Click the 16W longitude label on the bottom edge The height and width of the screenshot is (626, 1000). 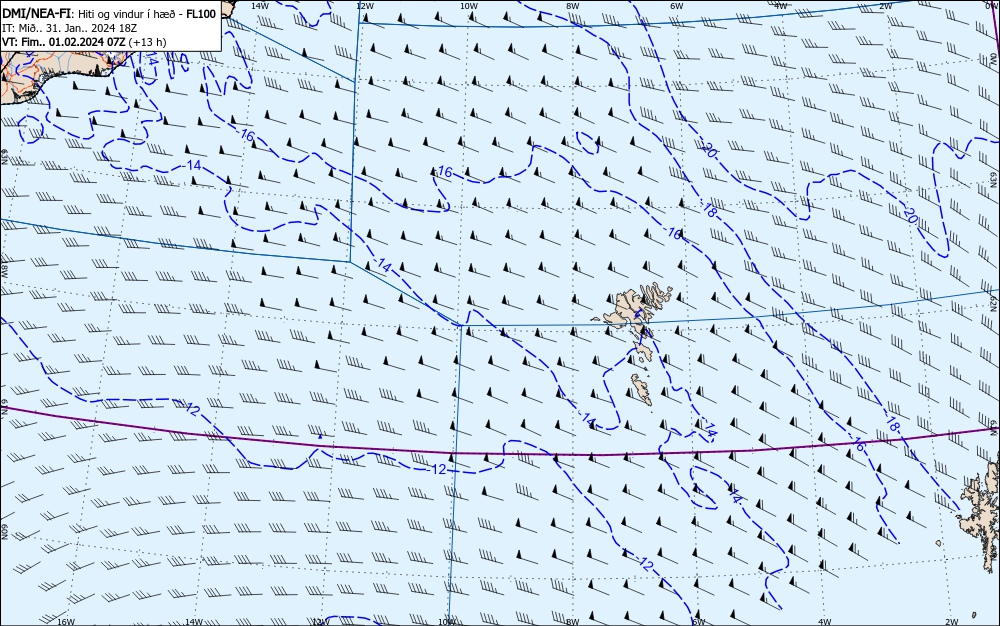click(x=66, y=622)
